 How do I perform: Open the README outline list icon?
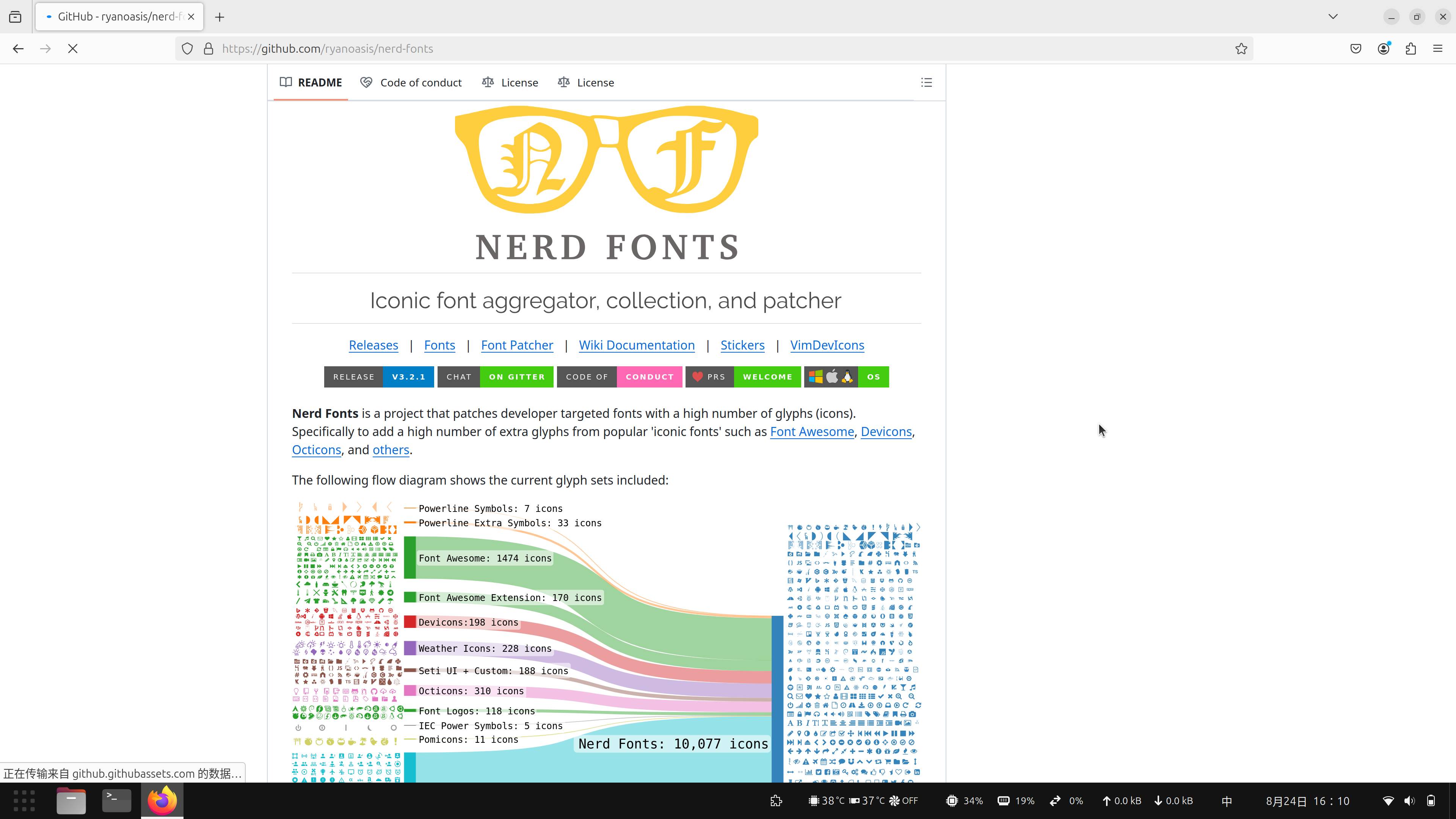[926, 83]
